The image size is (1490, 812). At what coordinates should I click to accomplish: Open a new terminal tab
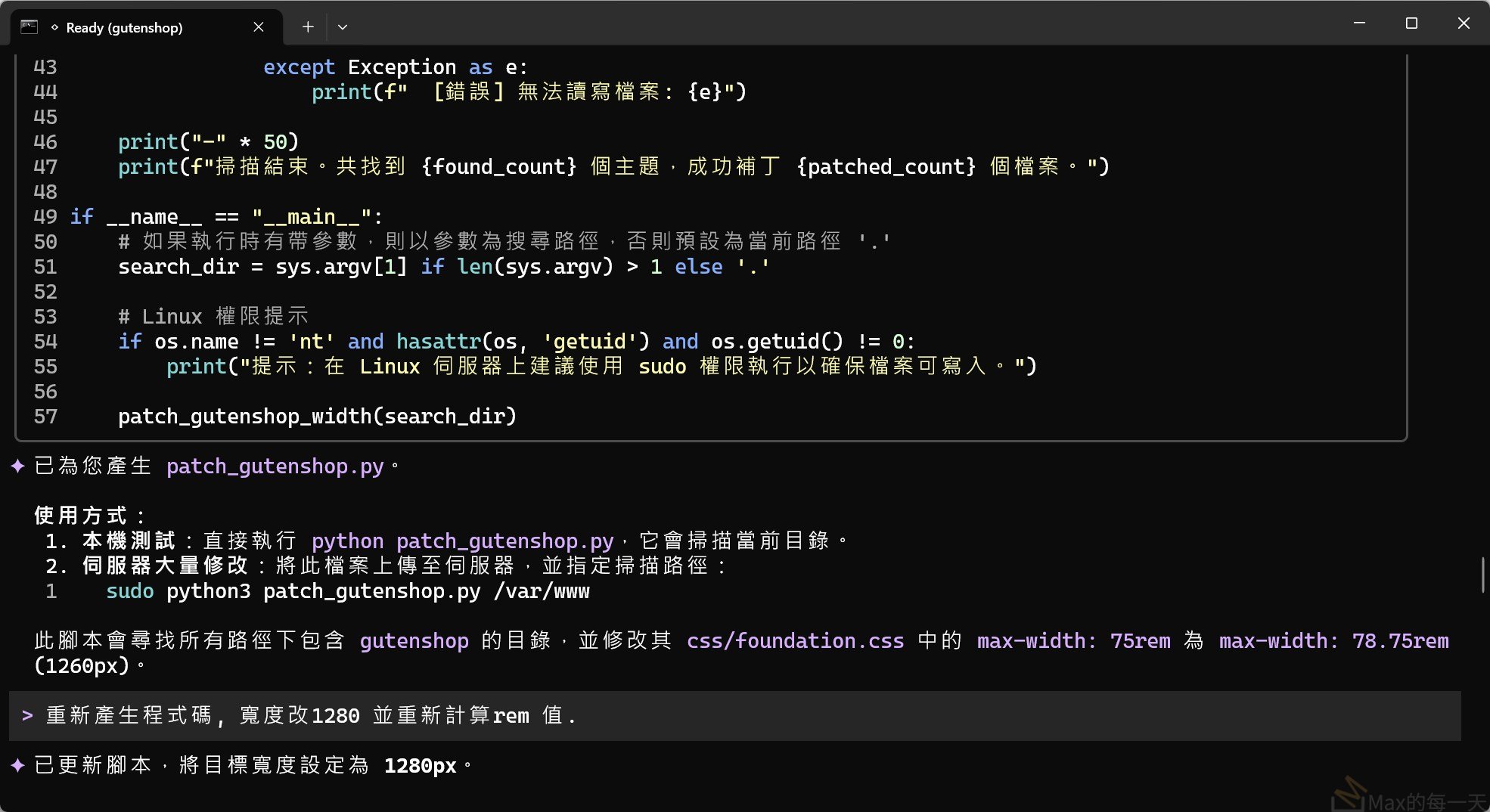pyautogui.click(x=308, y=27)
